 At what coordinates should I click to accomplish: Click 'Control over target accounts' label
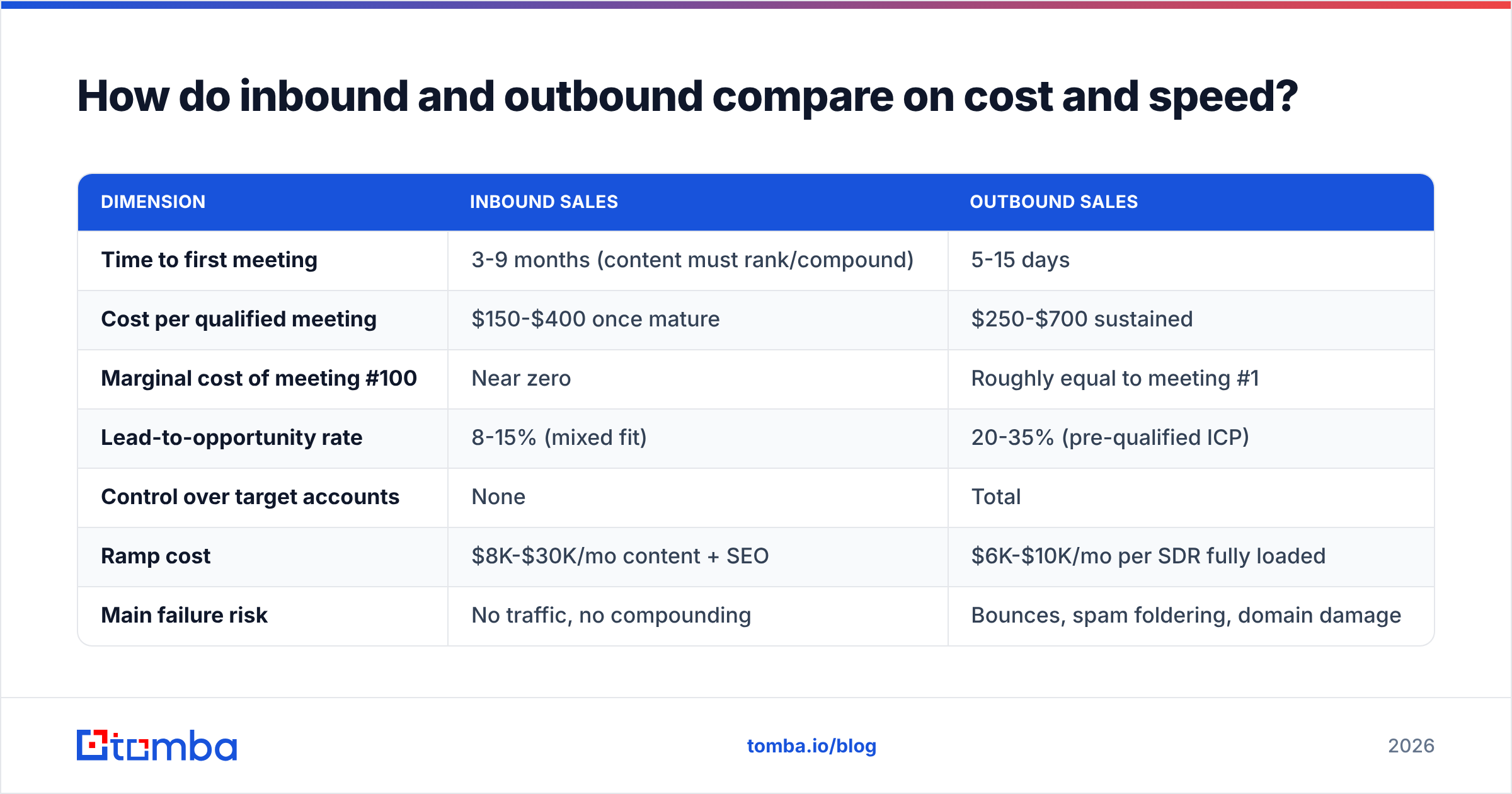point(250,497)
